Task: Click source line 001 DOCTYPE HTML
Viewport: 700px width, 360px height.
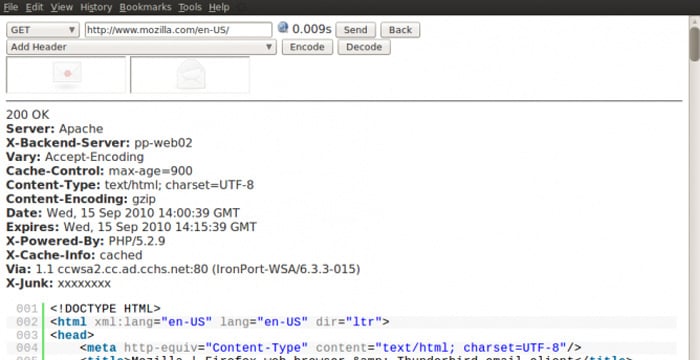Action: coord(105,309)
